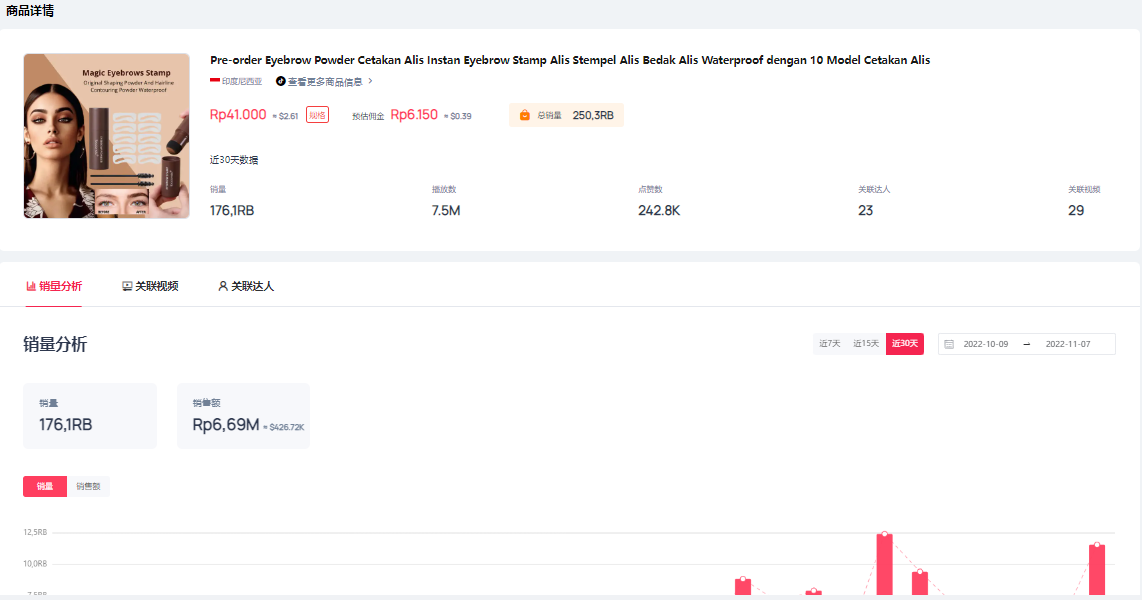The width and height of the screenshot is (1142, 600).
Task: Click the calendar icon in date range picker
Action: tap(949, 344)
